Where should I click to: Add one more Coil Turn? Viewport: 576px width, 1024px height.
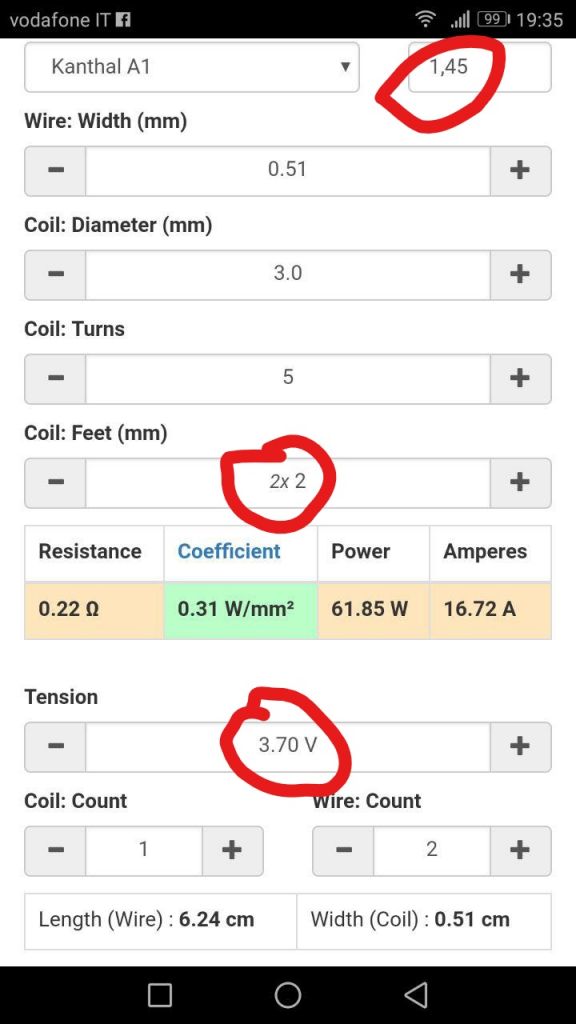(x=520, y=378)
